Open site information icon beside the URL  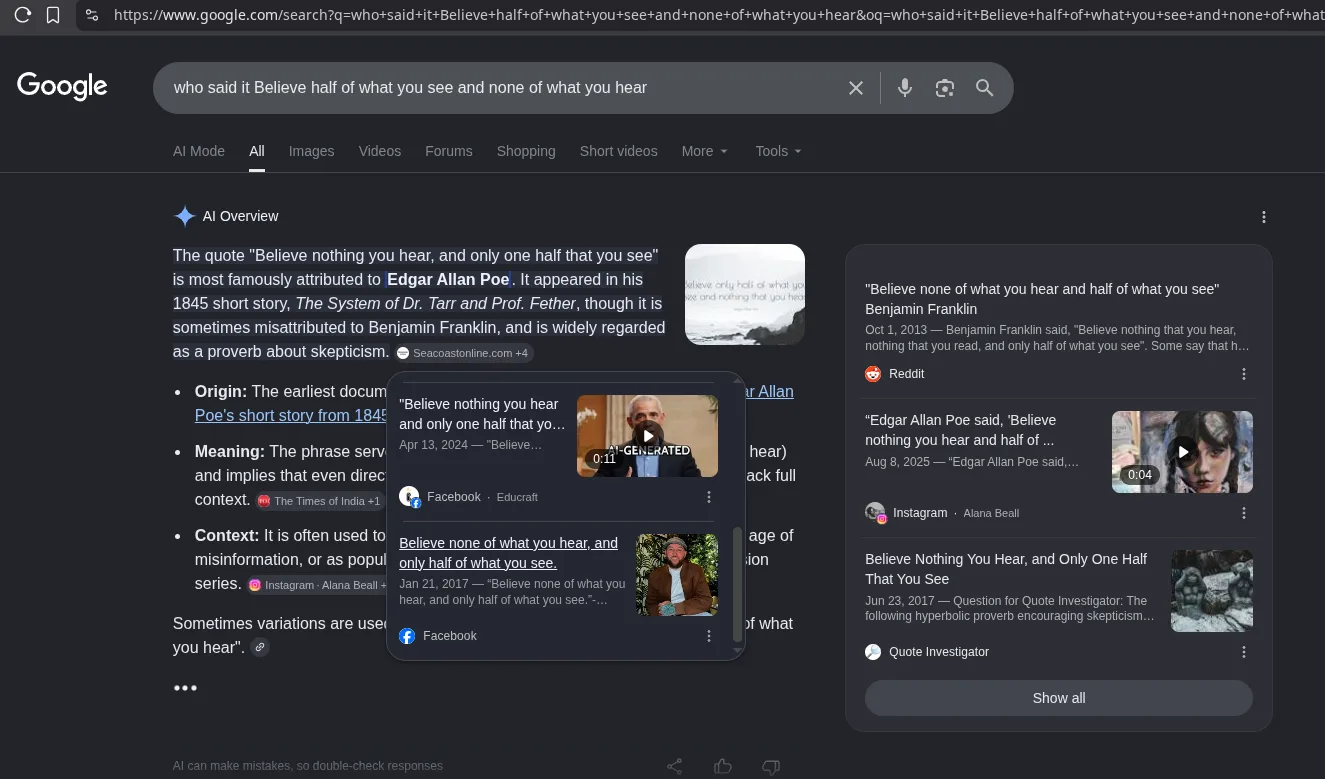point(92,15)
